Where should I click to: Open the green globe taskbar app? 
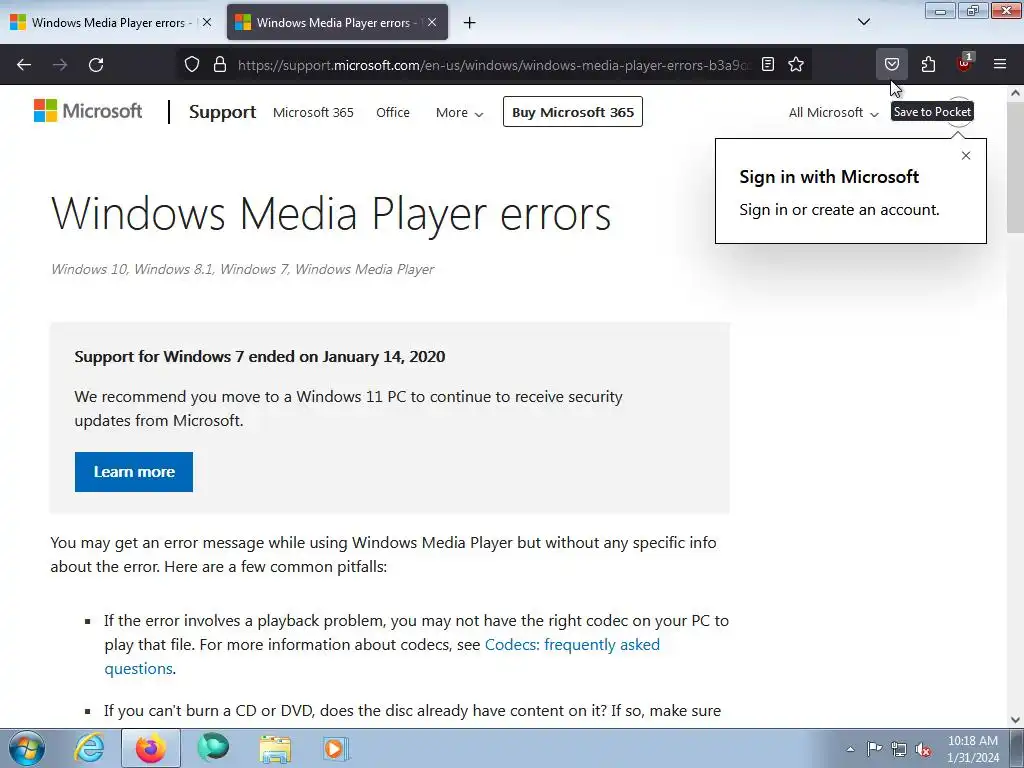coord(213,748)
